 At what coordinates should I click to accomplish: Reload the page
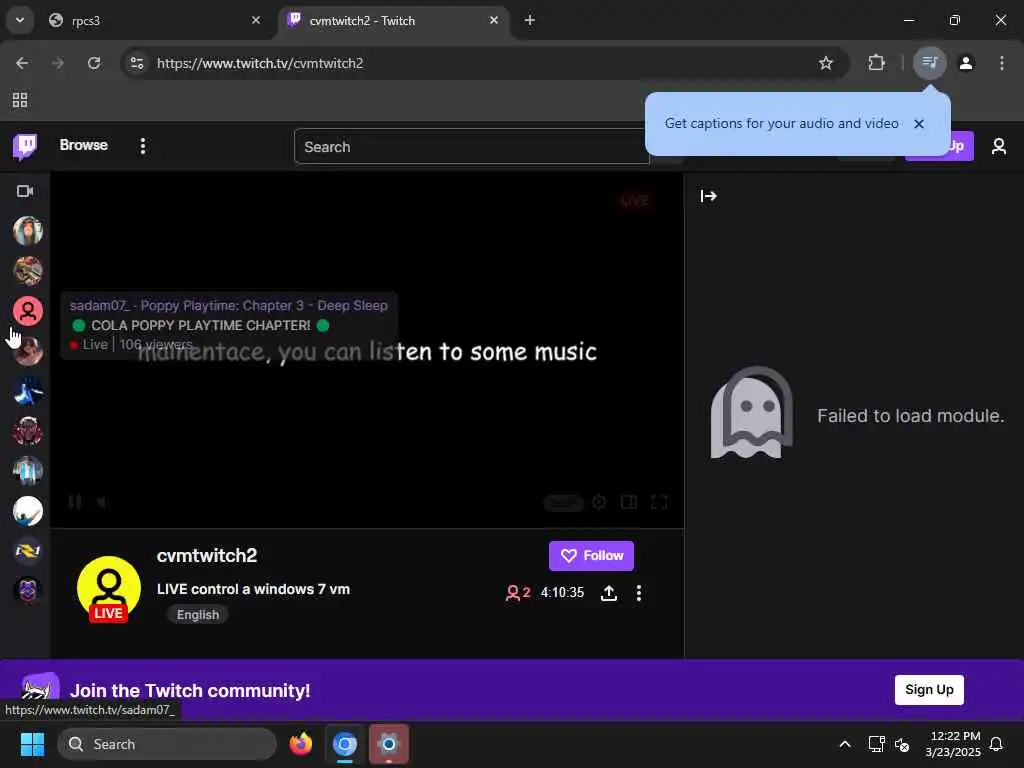[x=94, y=63]
